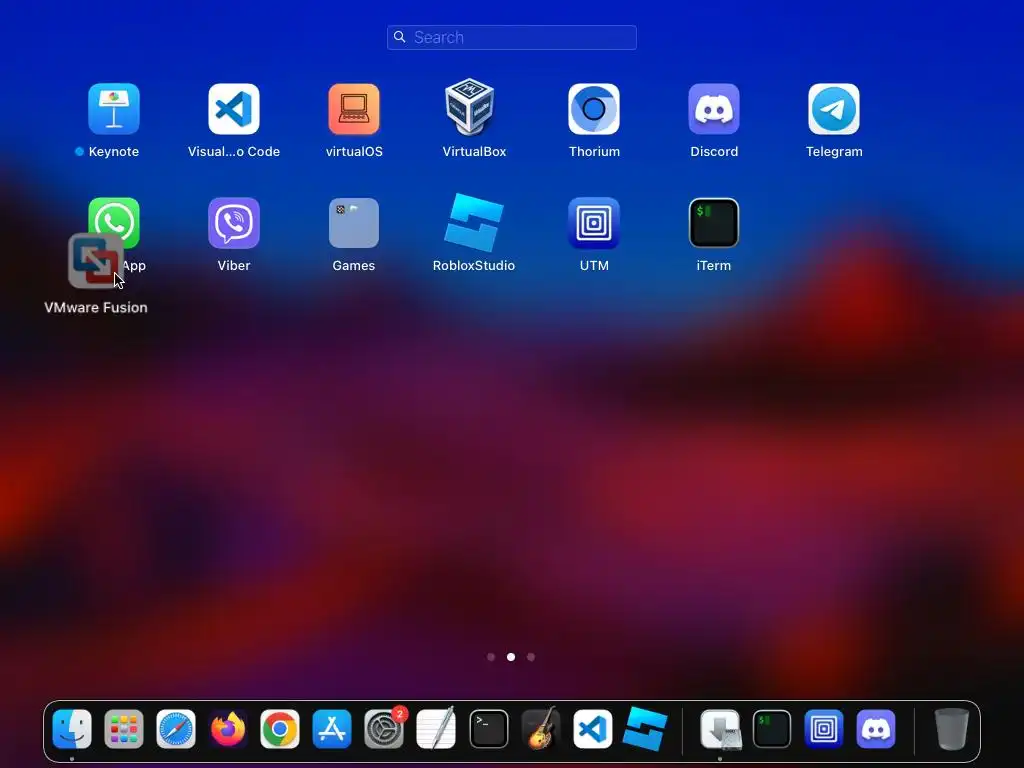Launch Visual Studio Code from Launchpad grid
Screen dimensions: 1024x768
click(x=234, y=108)
